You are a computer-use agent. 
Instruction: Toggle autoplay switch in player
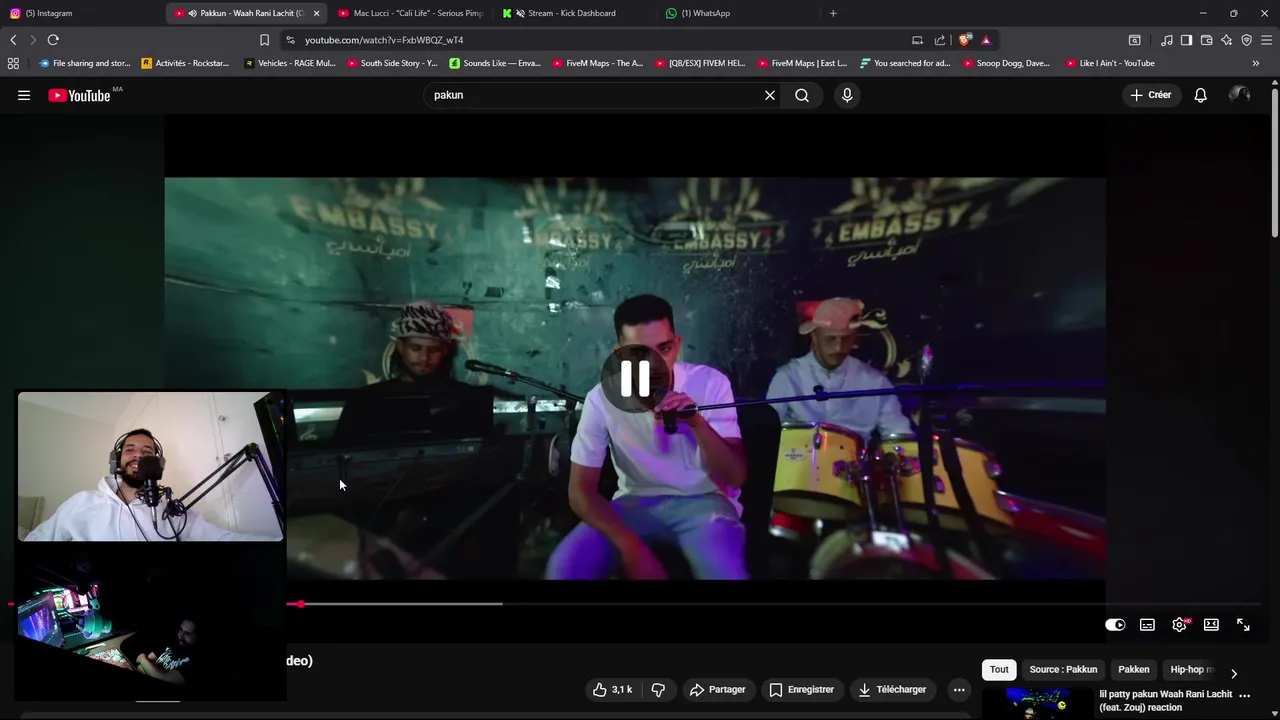tap(1115, 625)
